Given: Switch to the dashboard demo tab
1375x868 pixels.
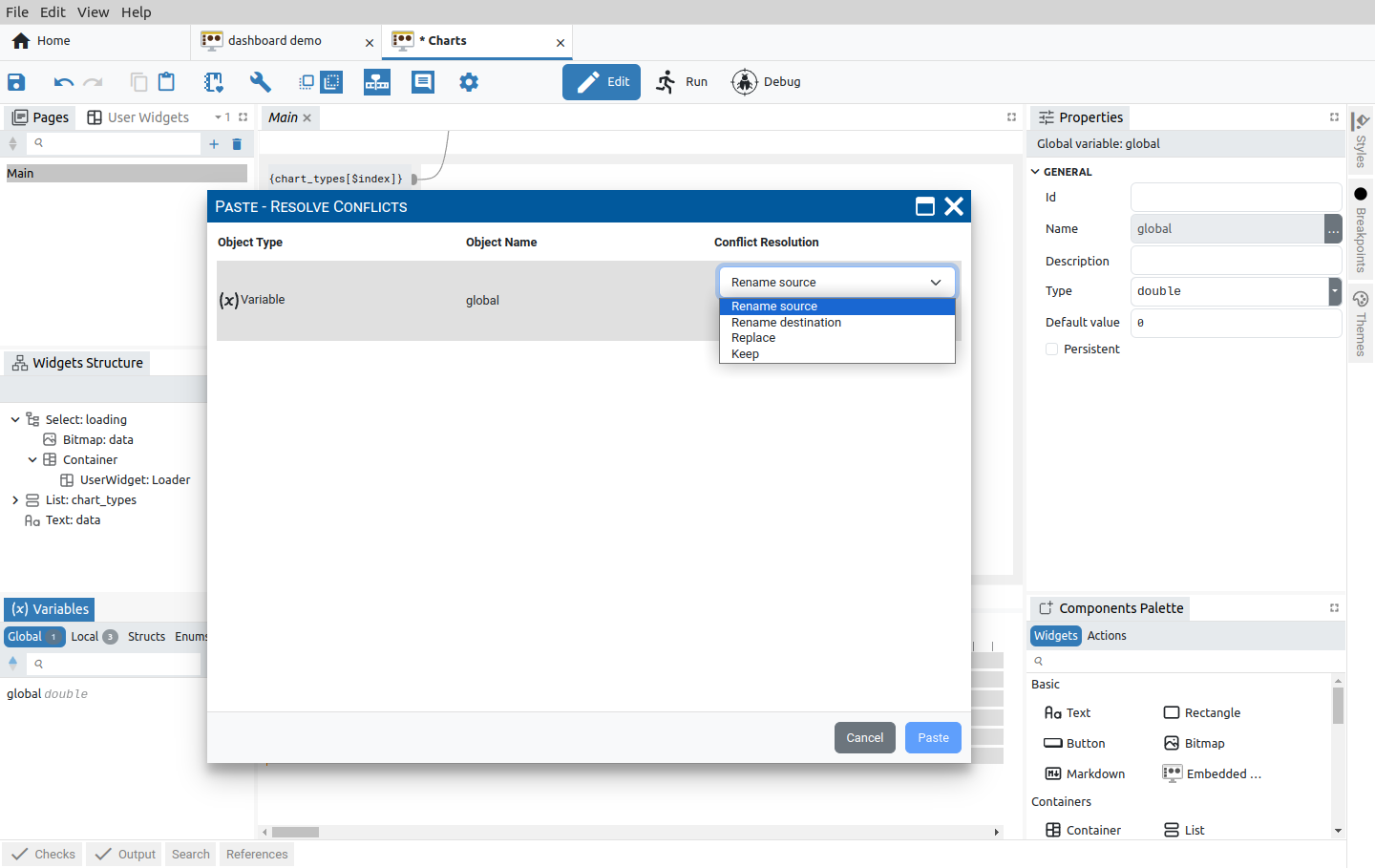Looking at the screenshot, I should [x=275, y=41].
